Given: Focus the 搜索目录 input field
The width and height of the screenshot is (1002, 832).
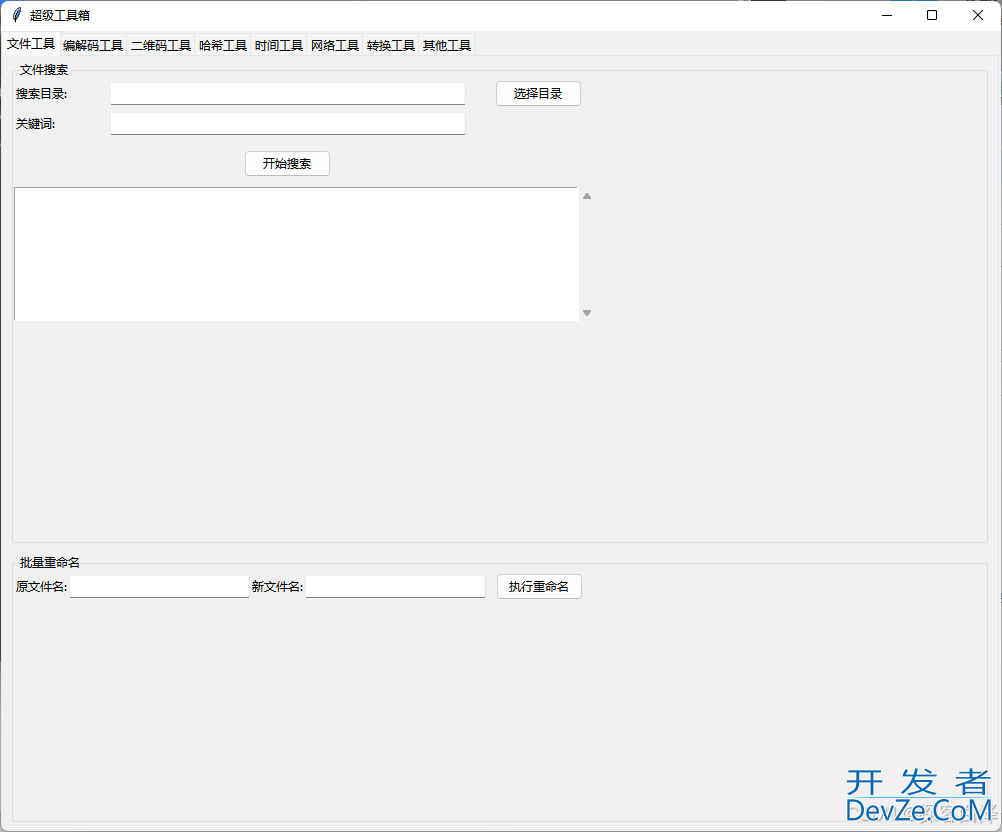Looking at the screenshot, I should (288, 94).
